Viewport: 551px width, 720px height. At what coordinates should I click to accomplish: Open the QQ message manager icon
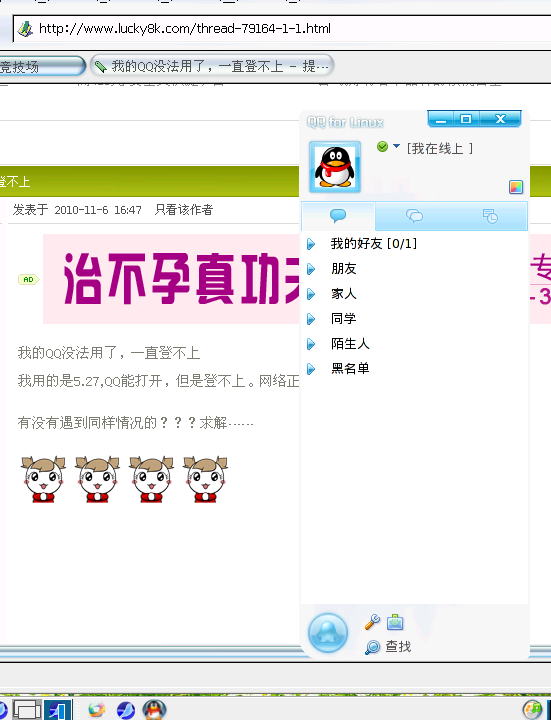[395, 622]
